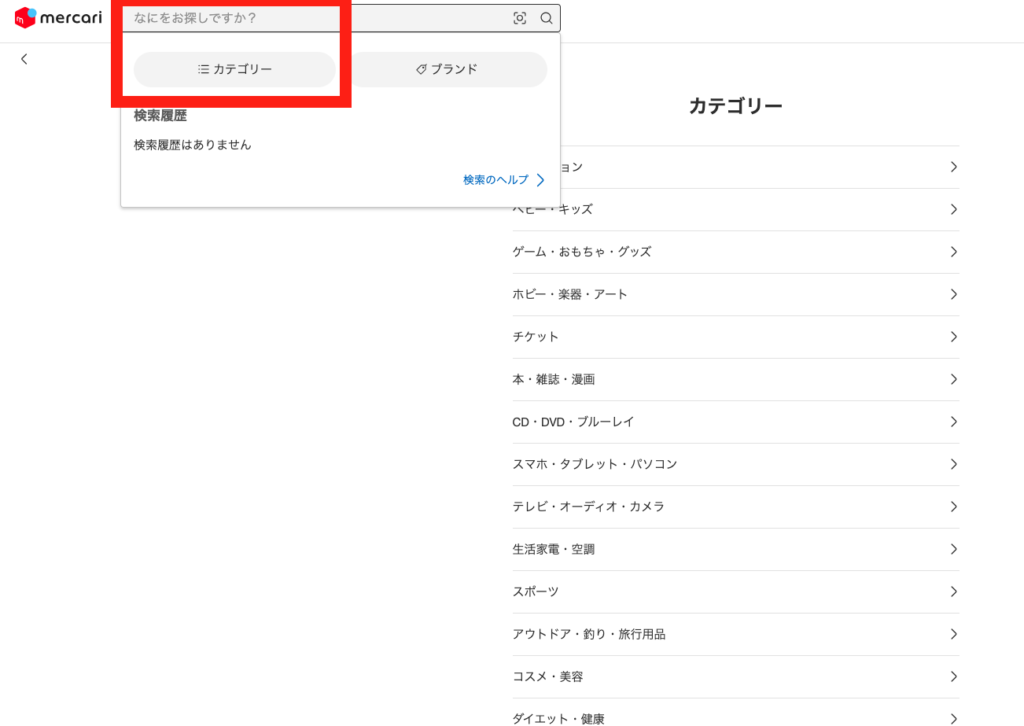Click the magnifying glass search icon
Image resolution: width=1024 pixels, height=726 pixels.
(546, 18)
